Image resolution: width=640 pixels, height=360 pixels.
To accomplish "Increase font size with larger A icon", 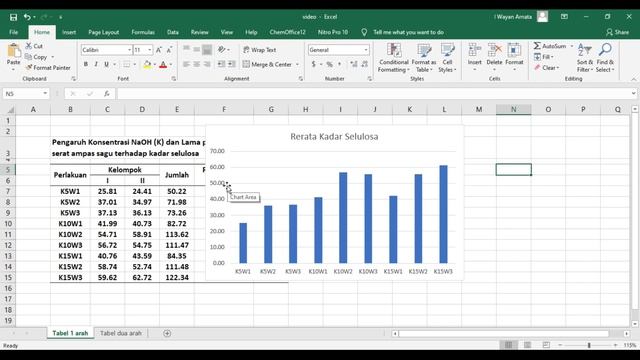I will pos(159,50).
